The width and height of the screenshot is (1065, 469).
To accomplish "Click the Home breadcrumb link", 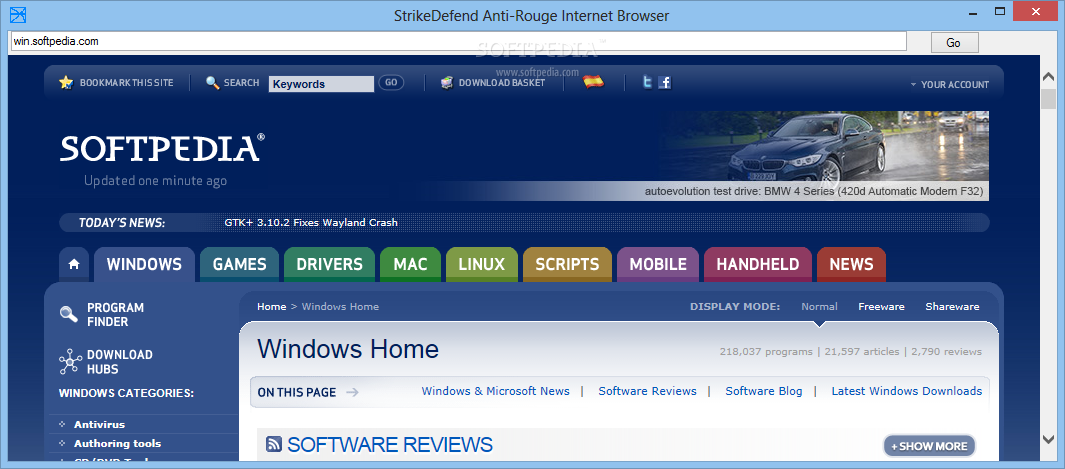I will click(272, 307).
